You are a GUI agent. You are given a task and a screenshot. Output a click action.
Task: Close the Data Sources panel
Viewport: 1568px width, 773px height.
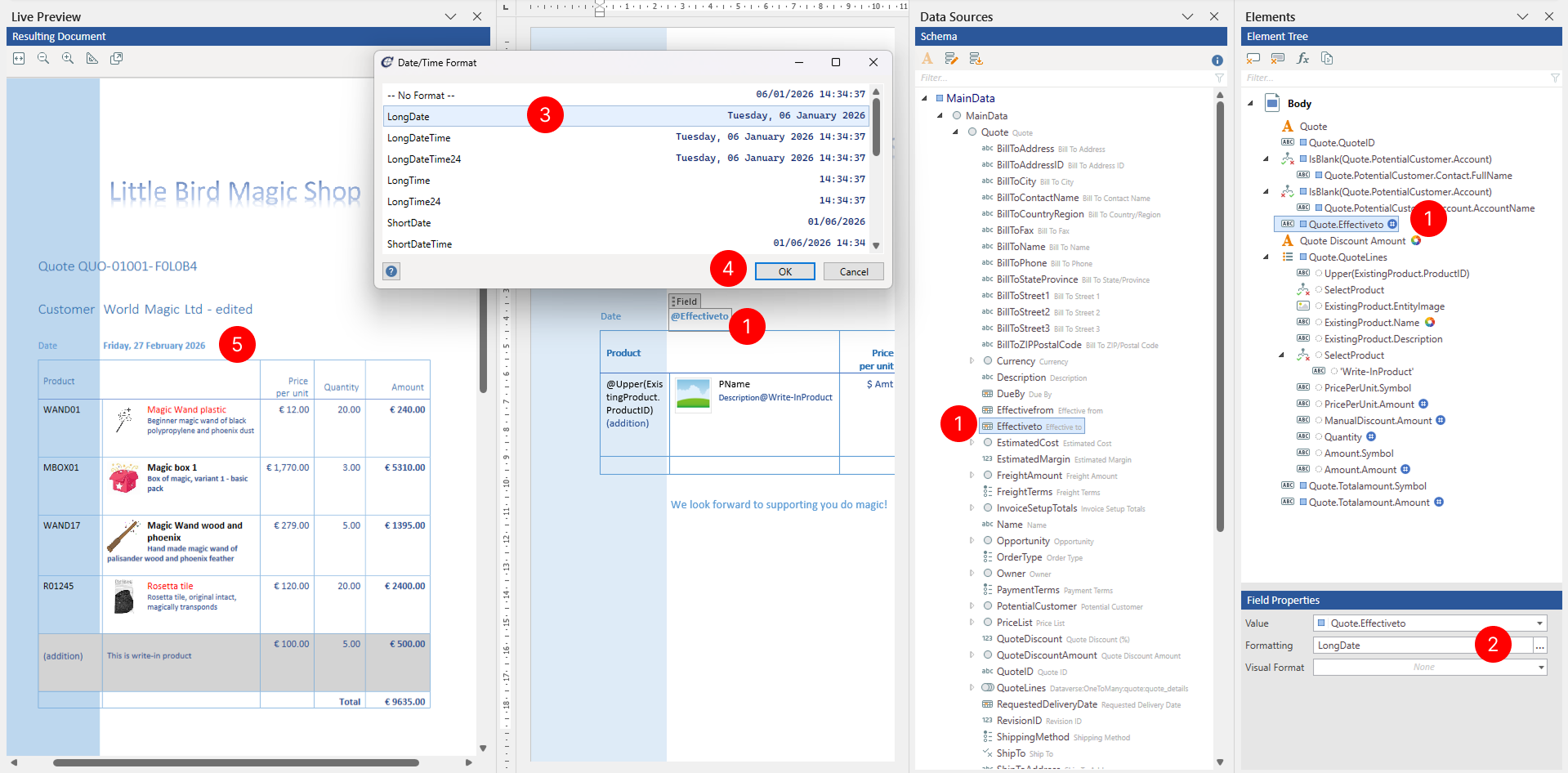click(1214, 16)
